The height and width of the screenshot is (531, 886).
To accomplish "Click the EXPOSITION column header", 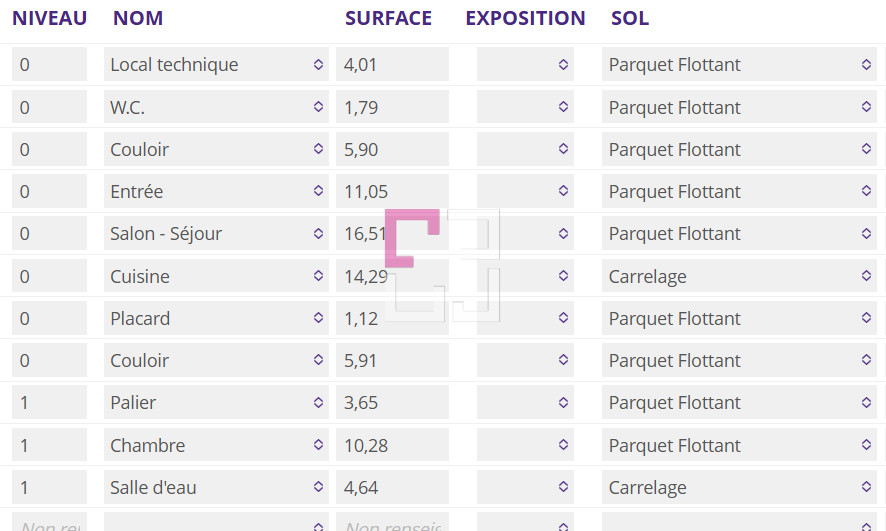I will pyautogui.click(x=525, y=18).
